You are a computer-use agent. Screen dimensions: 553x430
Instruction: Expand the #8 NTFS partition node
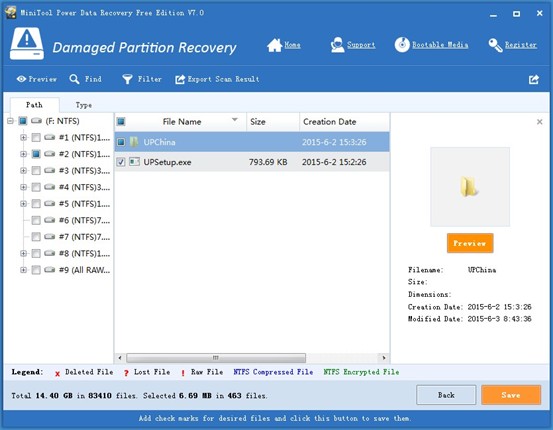click(23, 253)
